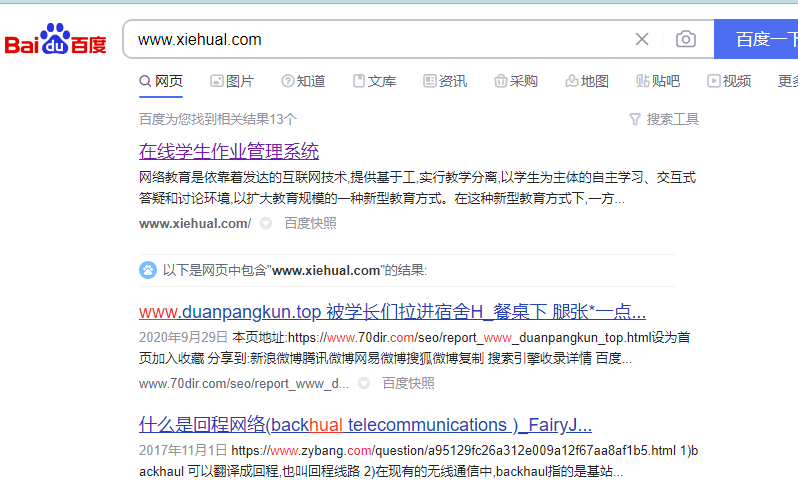Select the 网页 tab

161,81
